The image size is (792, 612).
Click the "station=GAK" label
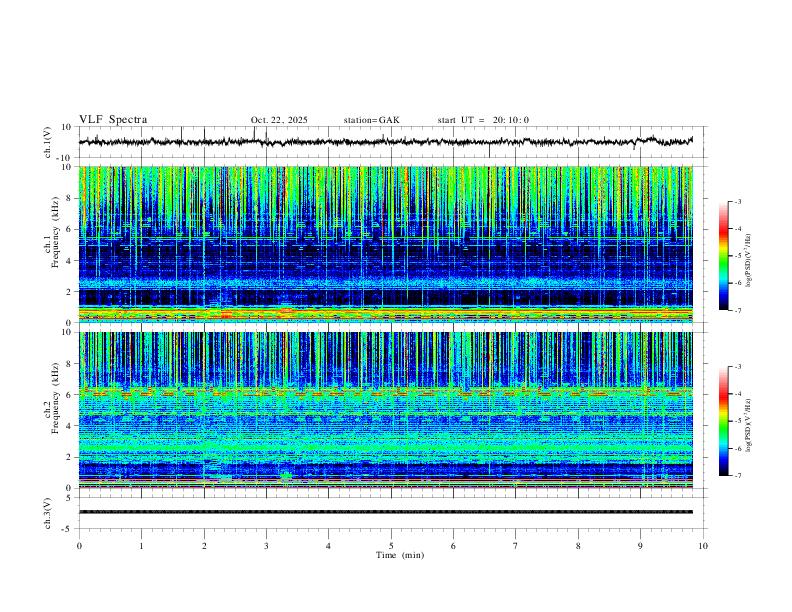[x=371, y=120]
